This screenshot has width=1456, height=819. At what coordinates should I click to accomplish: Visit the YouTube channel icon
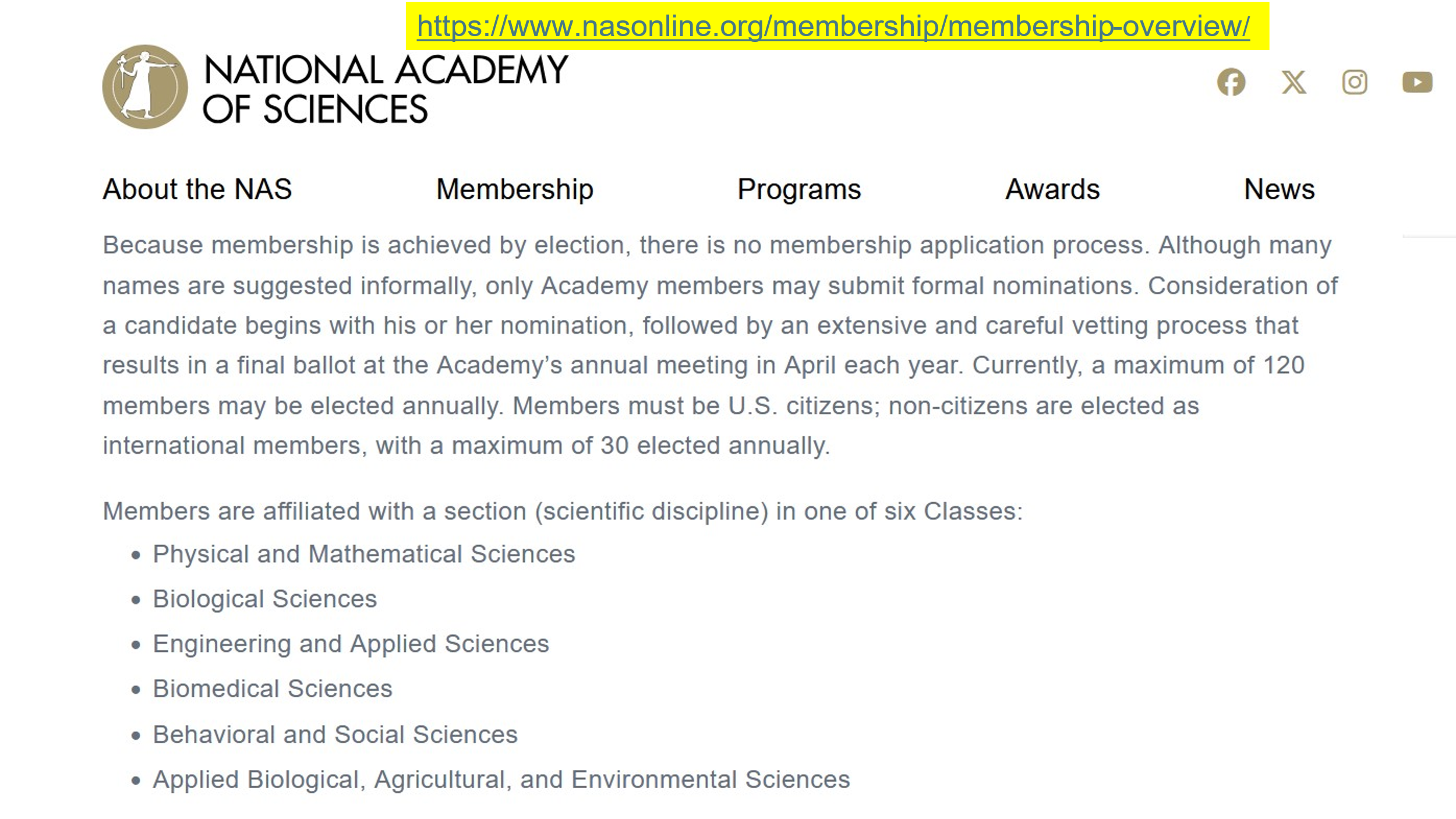tap(1417, 82)
